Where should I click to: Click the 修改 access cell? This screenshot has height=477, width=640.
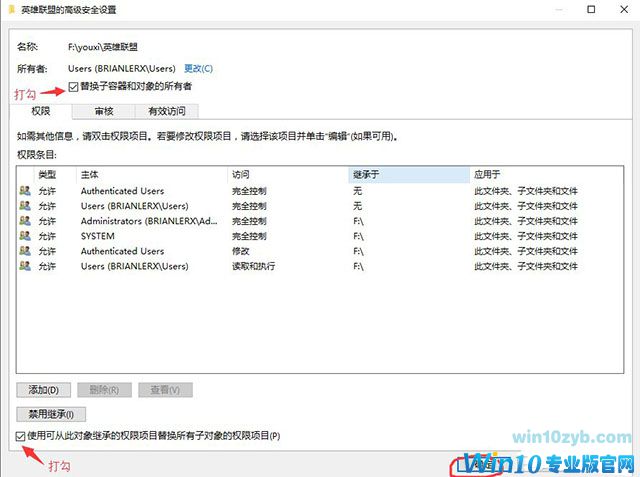click(241, 251)
